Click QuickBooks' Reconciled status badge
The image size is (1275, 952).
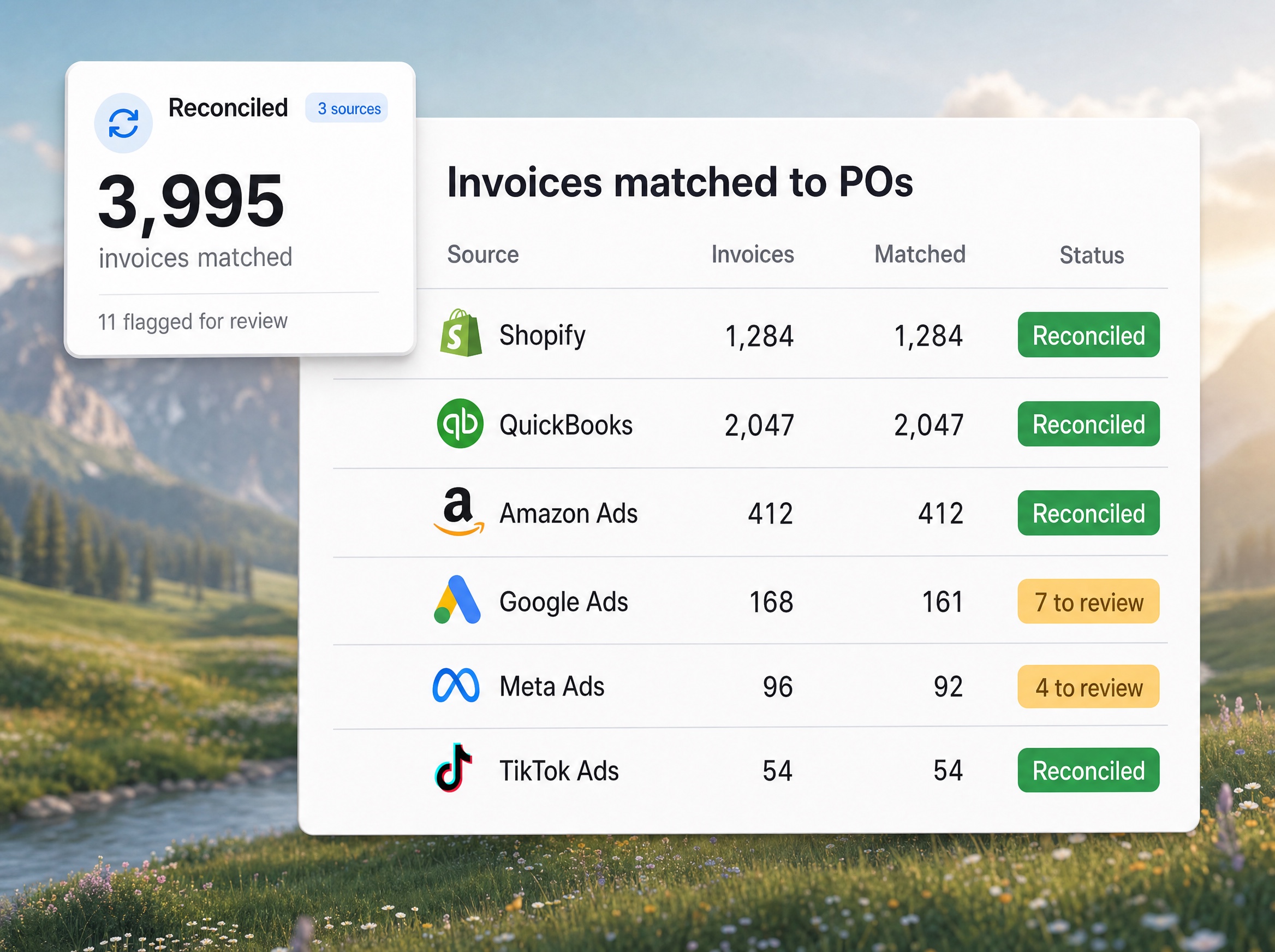[x=1088, y=424]
